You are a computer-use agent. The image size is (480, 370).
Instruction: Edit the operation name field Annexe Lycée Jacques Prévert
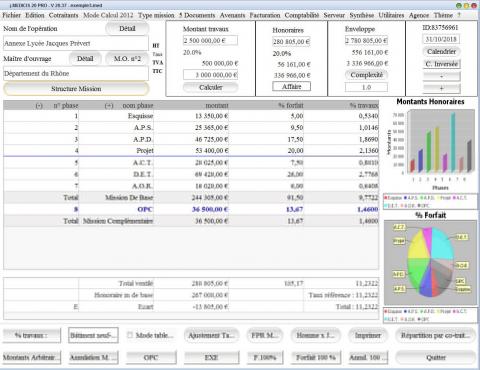[76, 43]
